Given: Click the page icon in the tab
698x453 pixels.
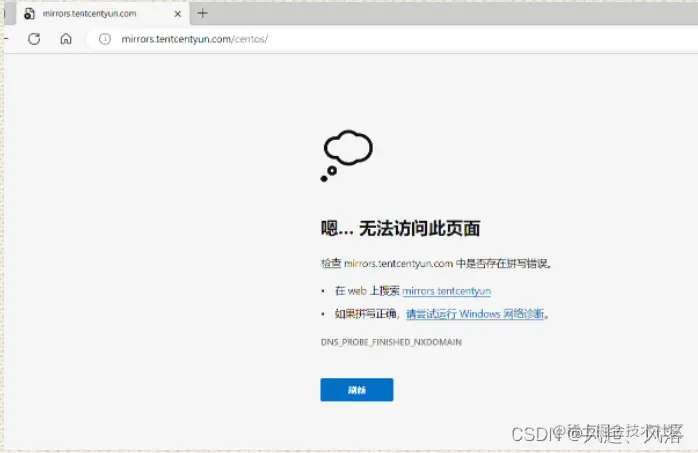Looking at the screenshot, I should pos(29,14).
